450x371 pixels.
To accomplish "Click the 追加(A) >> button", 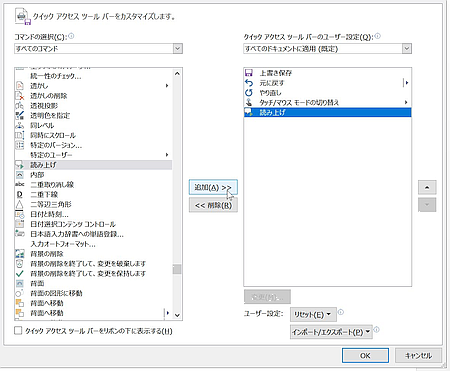I will [x=213, y=187].
